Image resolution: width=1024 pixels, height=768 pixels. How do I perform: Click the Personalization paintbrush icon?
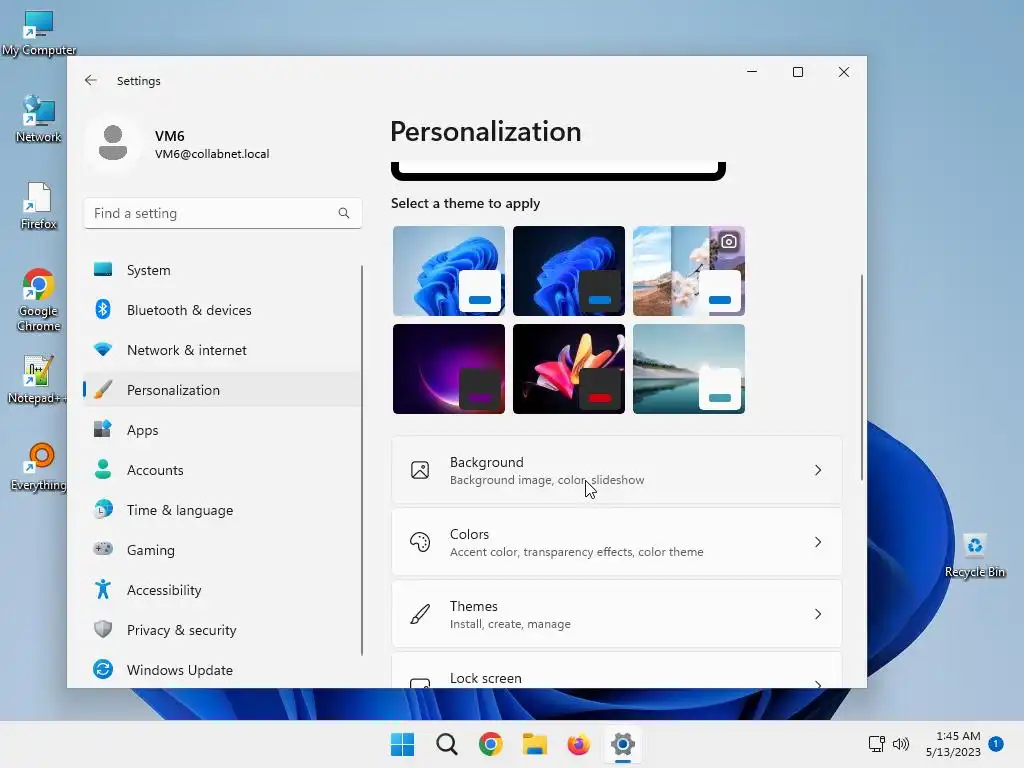(103, 390)
